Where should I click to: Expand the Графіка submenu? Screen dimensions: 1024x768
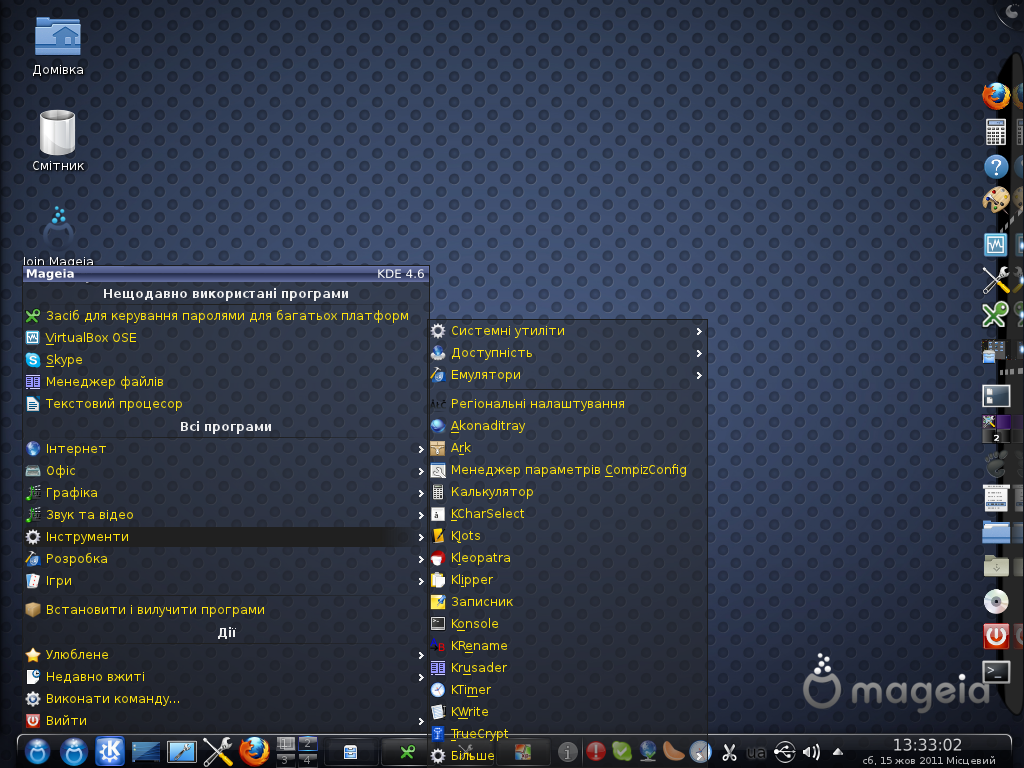(x=225, y=493)
